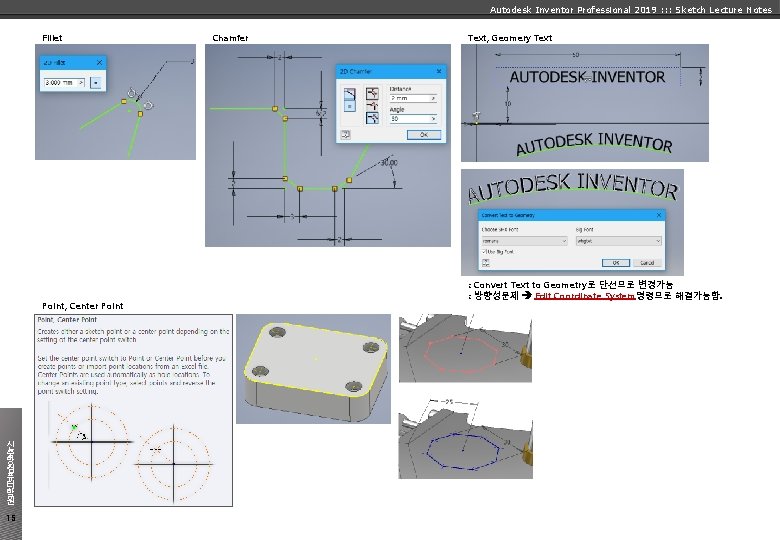
Task: Click OK in the 2D Chamfer dialog
Action: click(424, 135)
